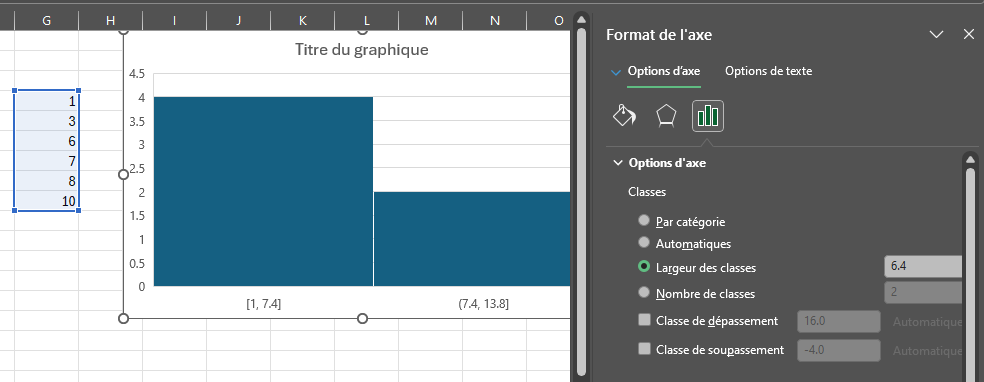This screenshot has width=984, height=382.
Task: Select column header G
Action: coord(46,21)
